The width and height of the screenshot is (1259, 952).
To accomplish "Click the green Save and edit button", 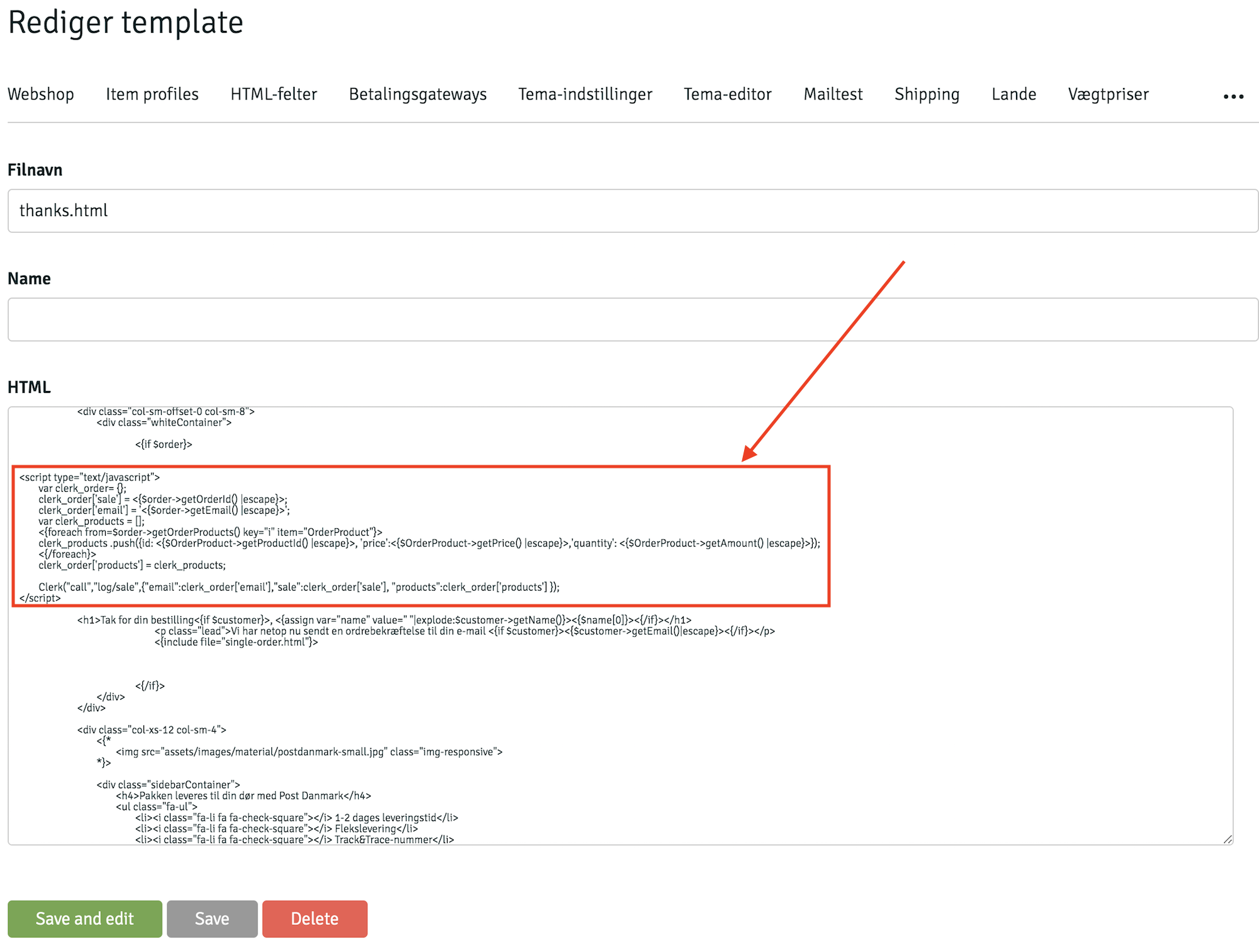I will [x=85, y=919].
